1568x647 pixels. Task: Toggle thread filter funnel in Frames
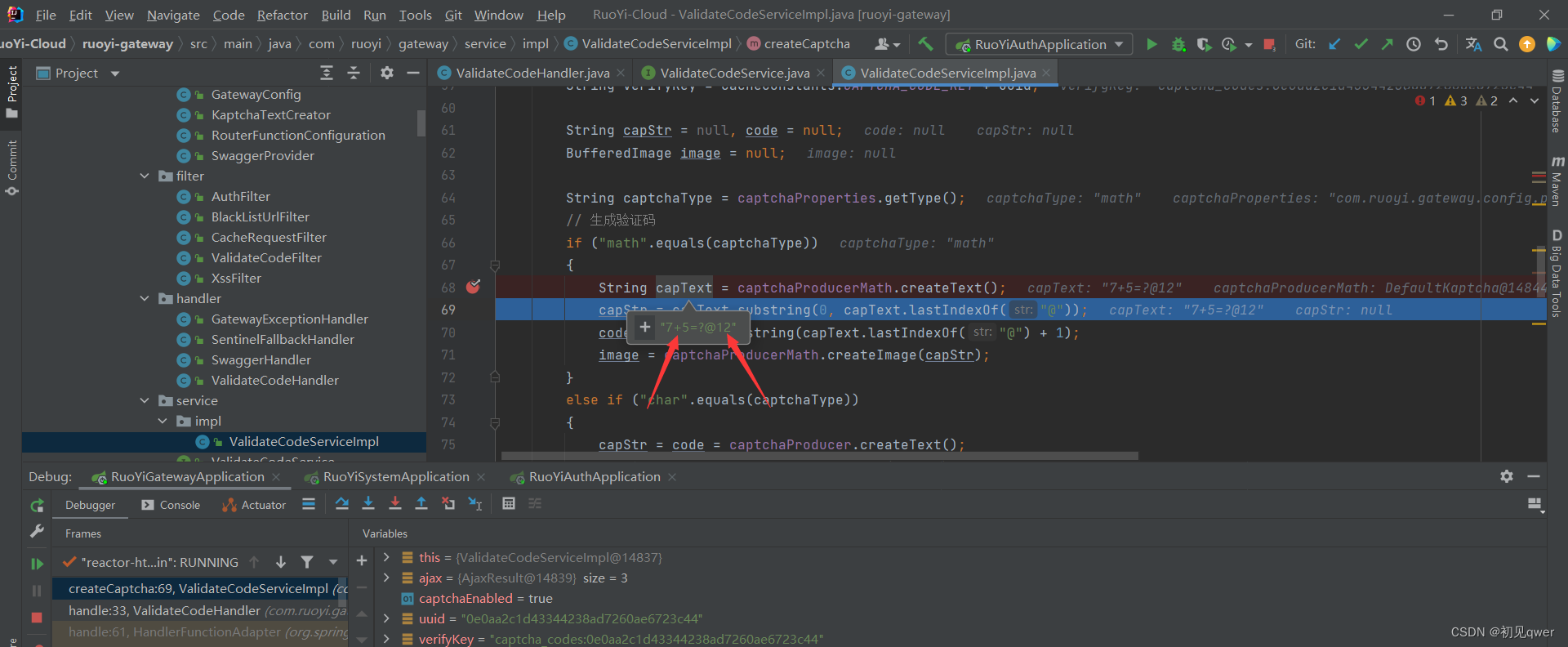pyautogui.click(x=307, y=562)
